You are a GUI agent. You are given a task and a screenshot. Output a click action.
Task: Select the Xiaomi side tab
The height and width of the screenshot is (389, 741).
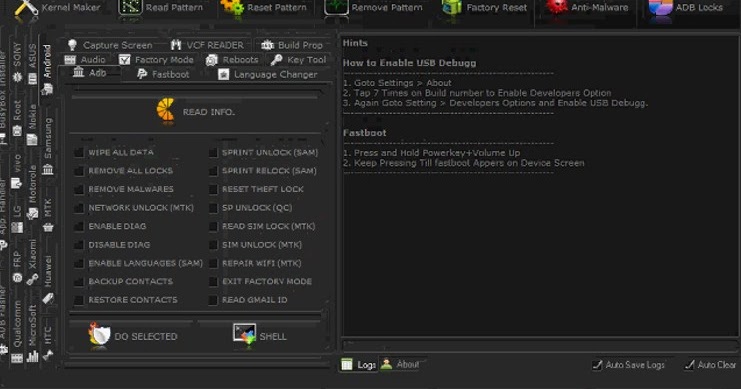[x=32, y=262]
